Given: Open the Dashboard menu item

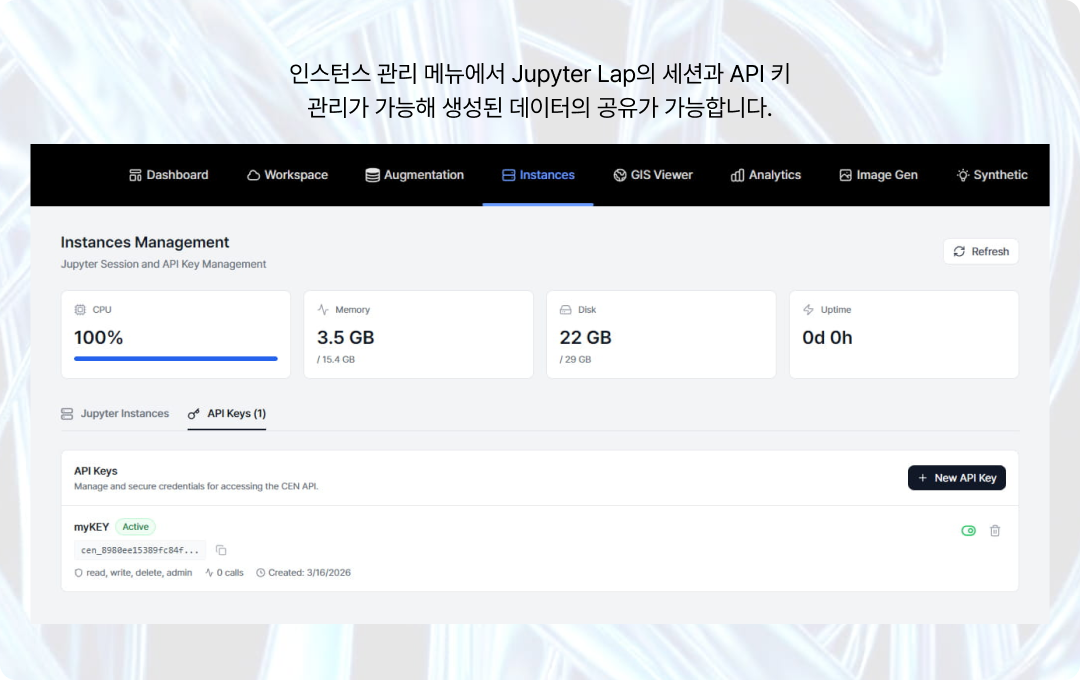Looking at the screenshot, I should click(169, 175).
